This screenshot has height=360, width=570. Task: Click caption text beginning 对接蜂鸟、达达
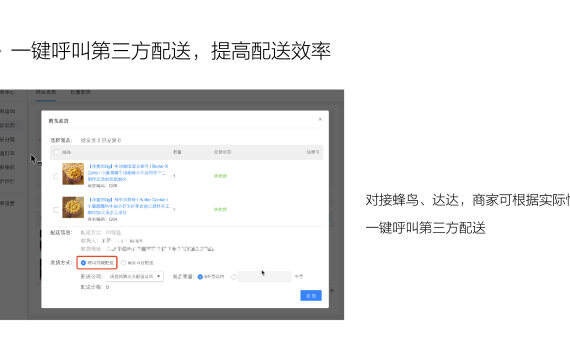(x=467, y=200)
